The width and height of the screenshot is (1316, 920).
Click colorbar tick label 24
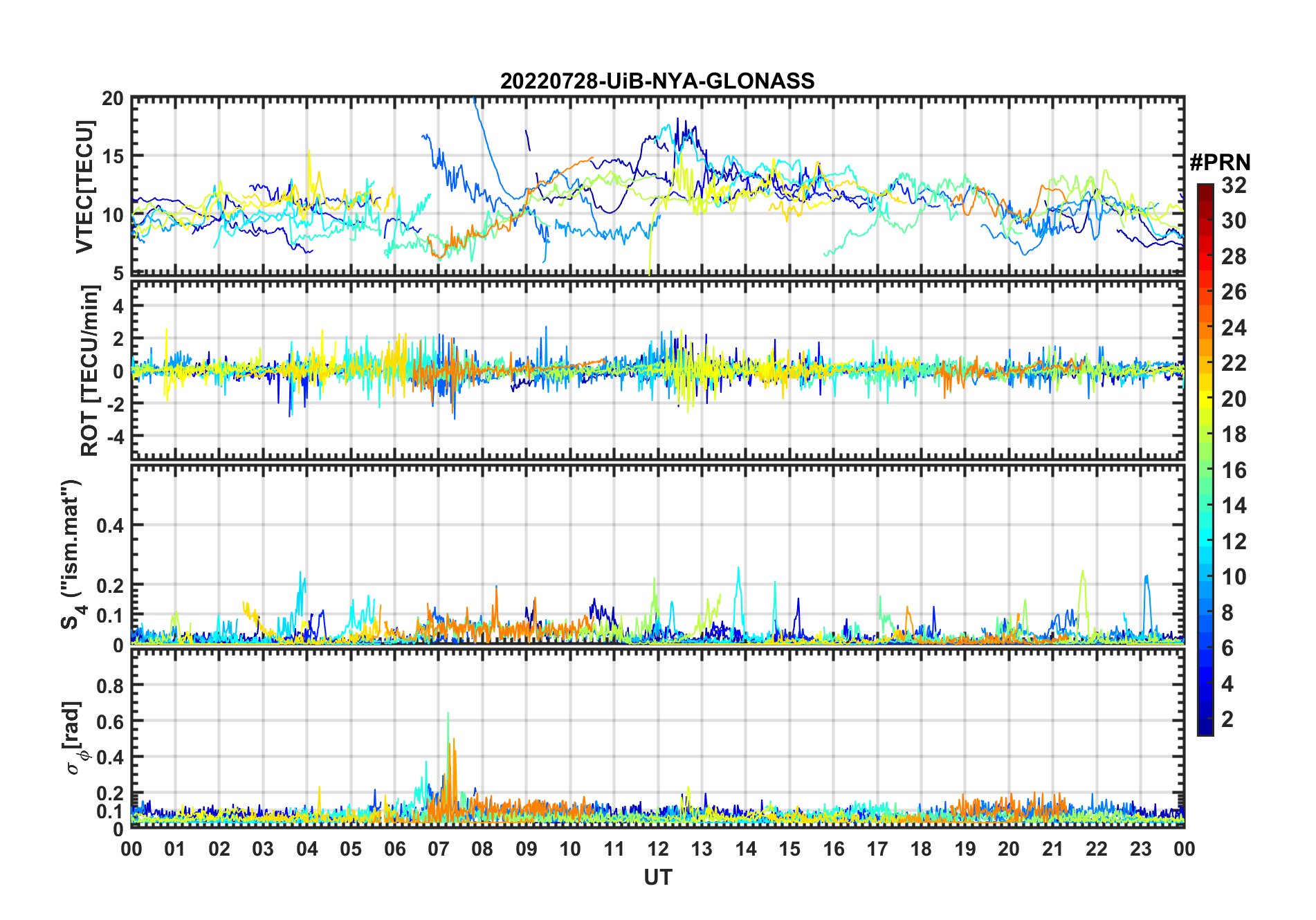(x=1234, y=328)
